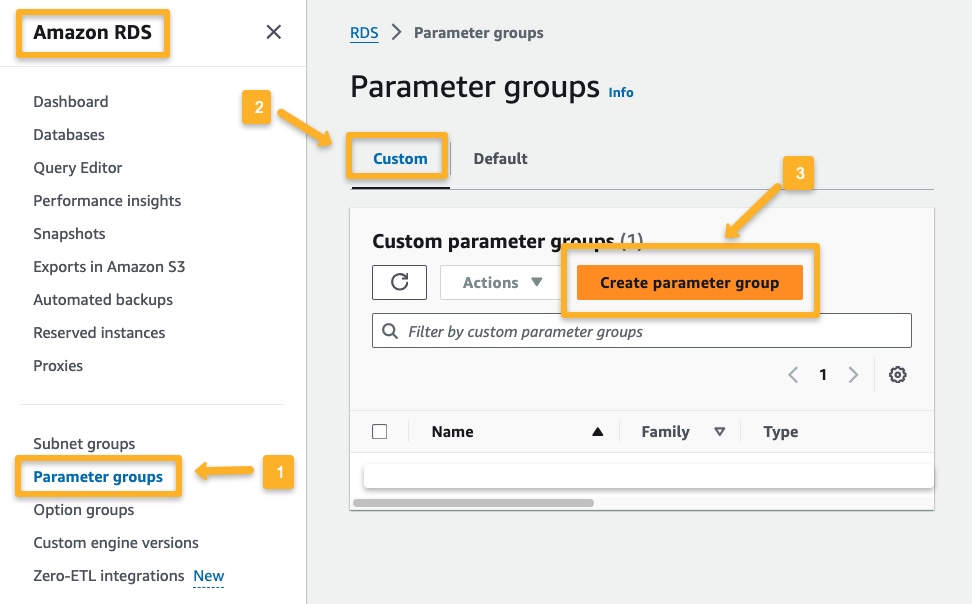Sort by Family column arrow
The height and width of the screenshot is (604, 972).
719,432
